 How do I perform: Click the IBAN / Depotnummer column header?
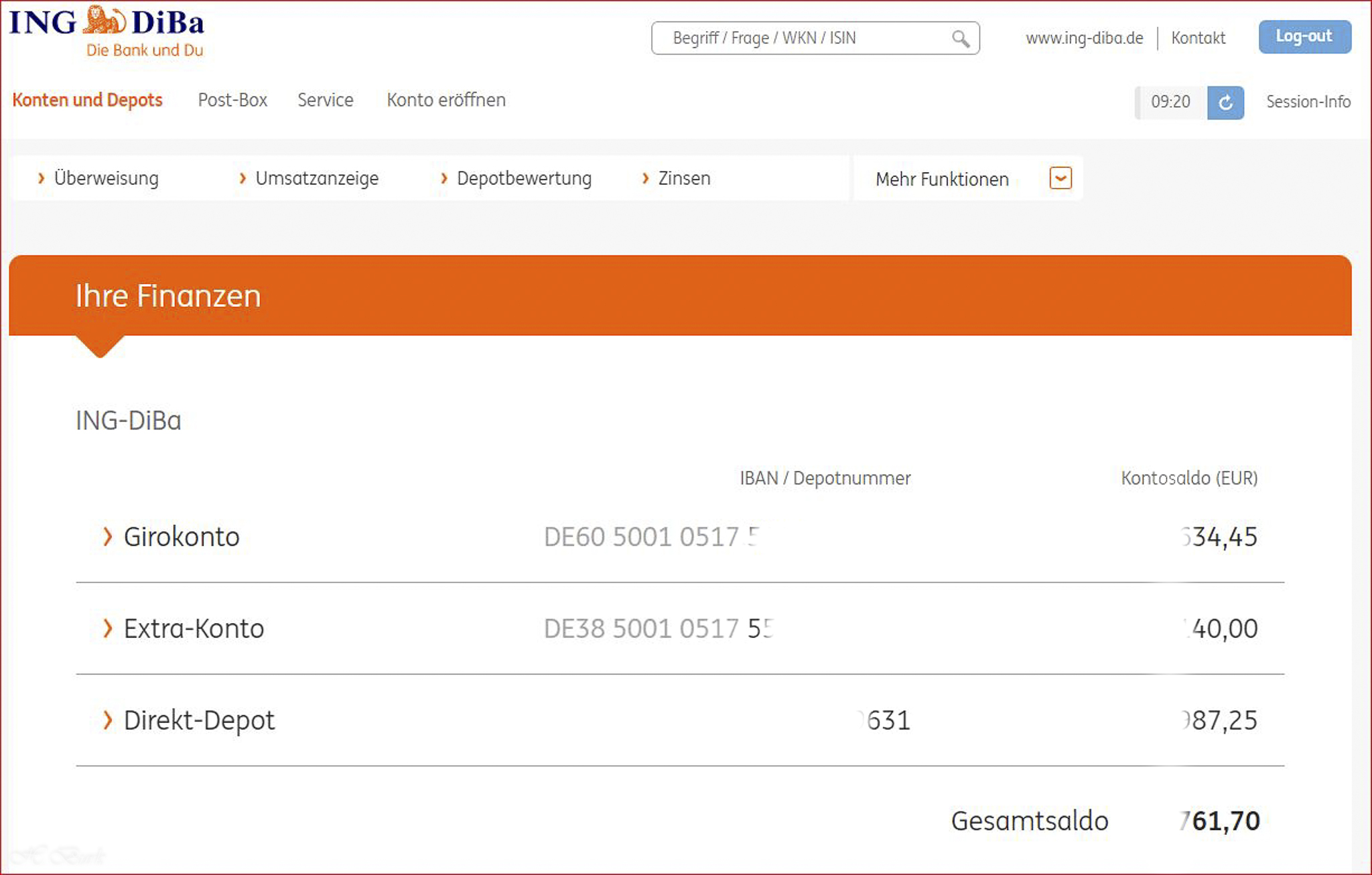pos(825,478)
